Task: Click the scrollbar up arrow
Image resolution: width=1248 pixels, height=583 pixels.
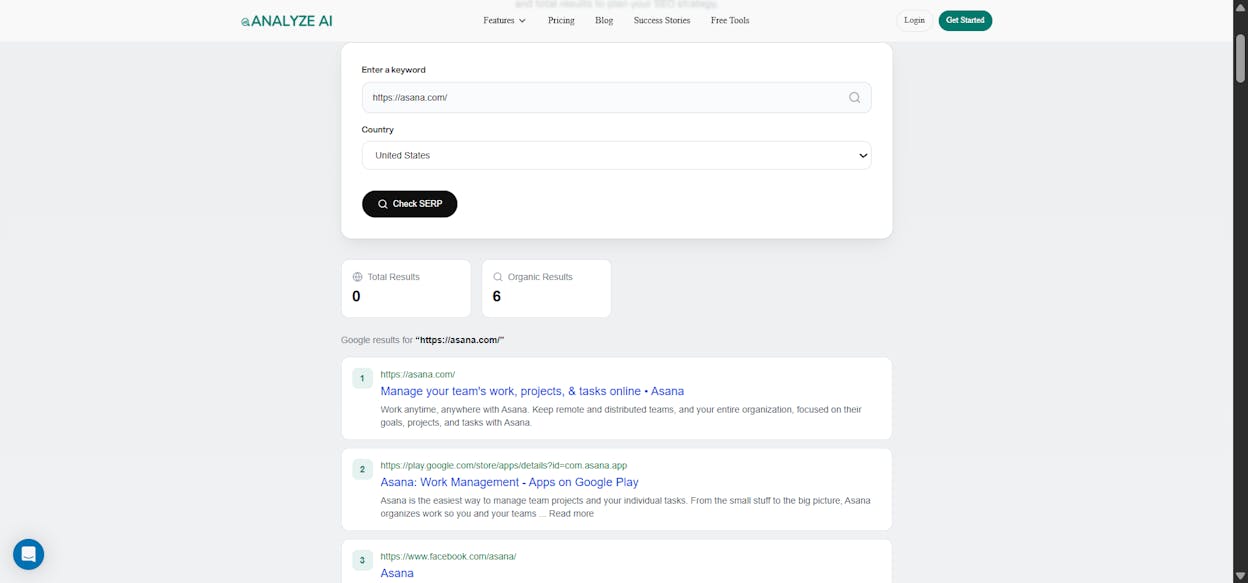Action: [x=1240, y=8]
